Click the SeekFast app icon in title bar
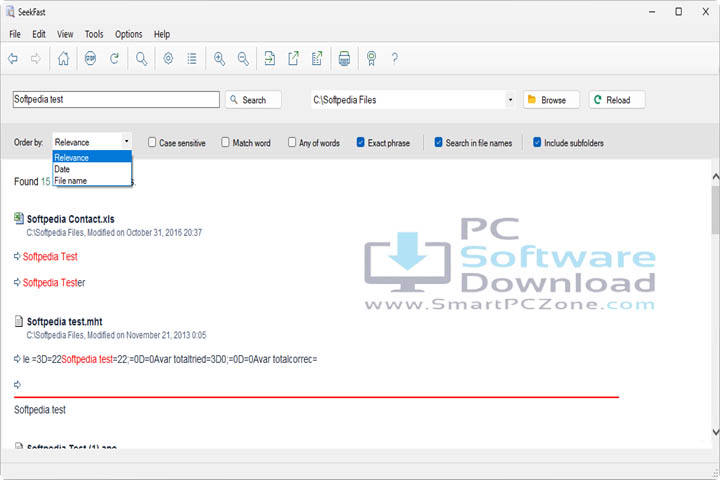 click(x=10, y=11)
